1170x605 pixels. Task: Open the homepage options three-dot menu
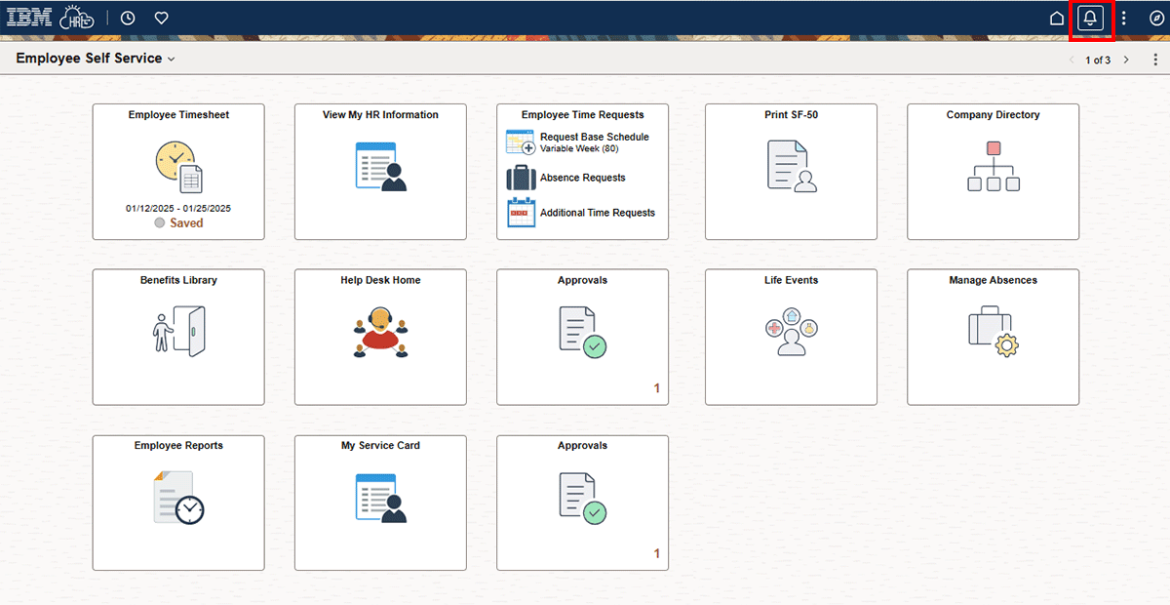1156,59
